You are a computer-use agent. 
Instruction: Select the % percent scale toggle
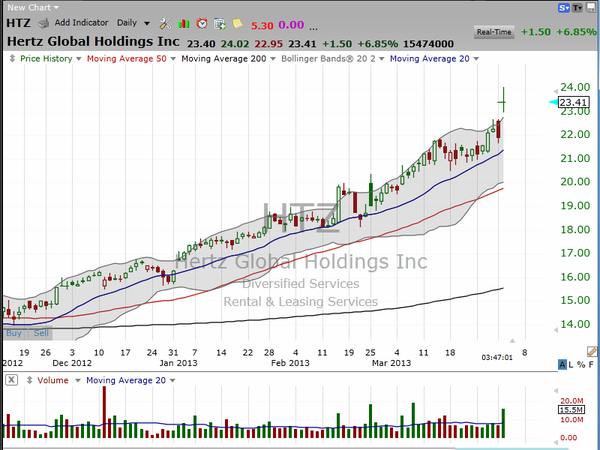pyautogui.click(x=581, y=364)
